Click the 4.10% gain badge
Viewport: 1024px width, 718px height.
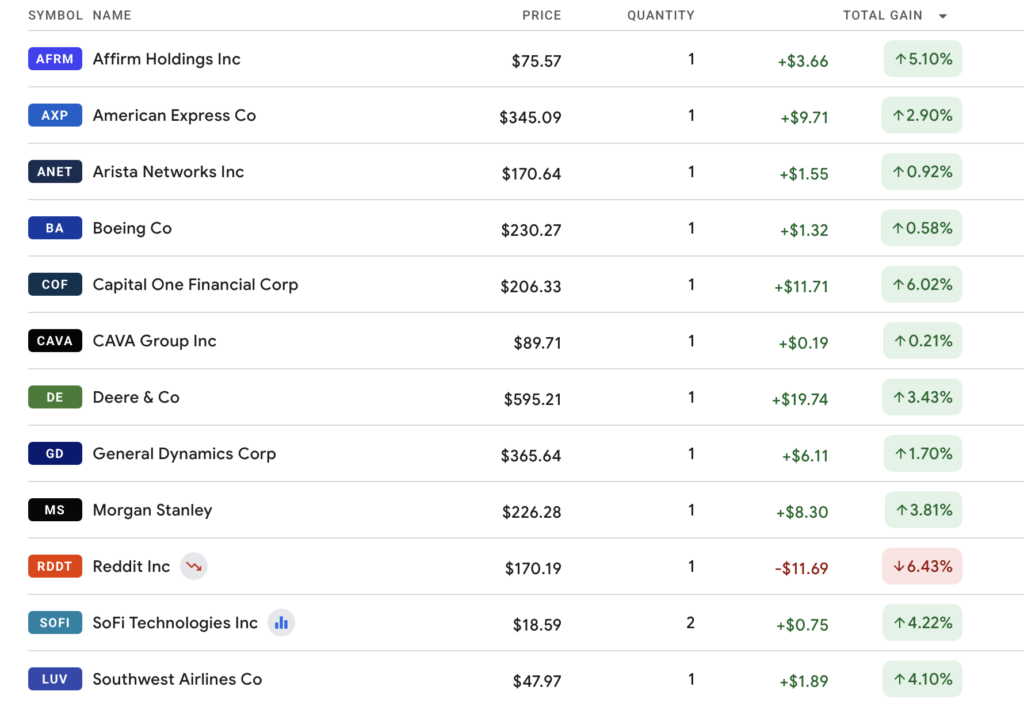coord(922,679)
